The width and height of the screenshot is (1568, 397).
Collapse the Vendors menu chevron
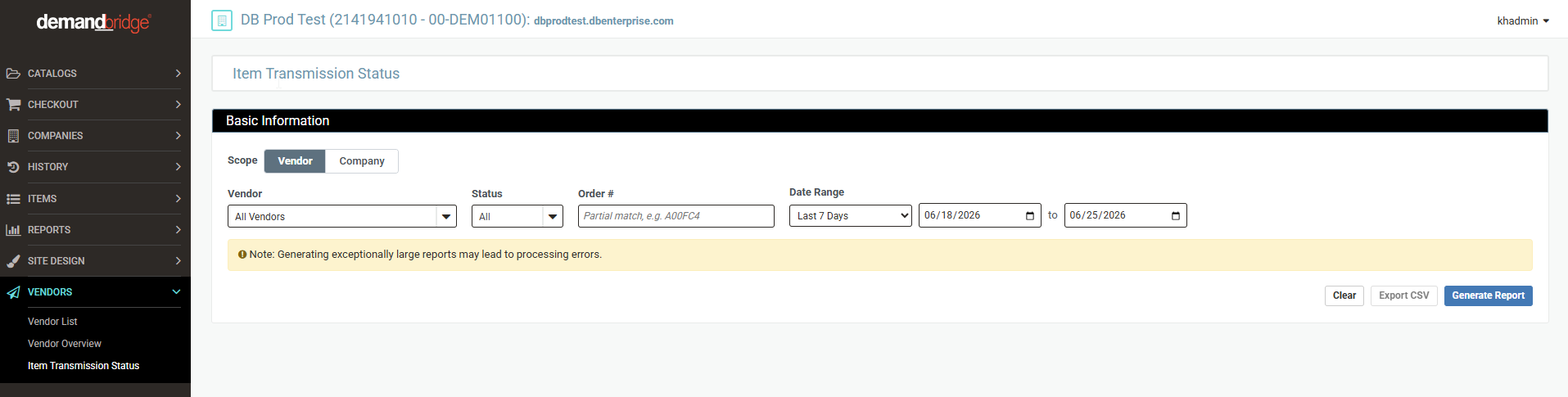point(176,292)
